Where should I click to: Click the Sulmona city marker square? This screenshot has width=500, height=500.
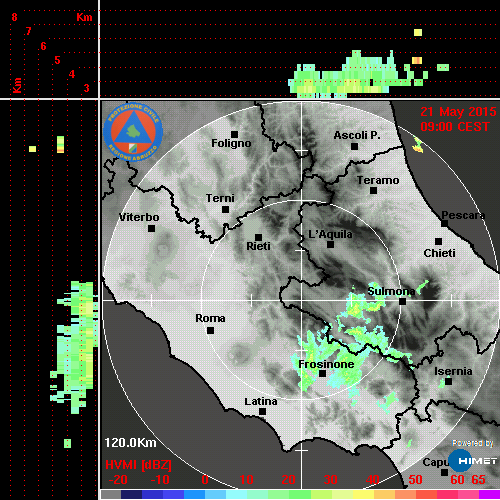(403, 302)
